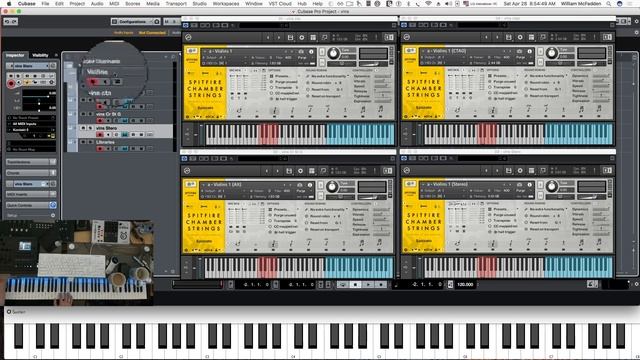640x360 pixels.
Task: Expand the Chords inspector section
Action: click(x=31, y=173)
